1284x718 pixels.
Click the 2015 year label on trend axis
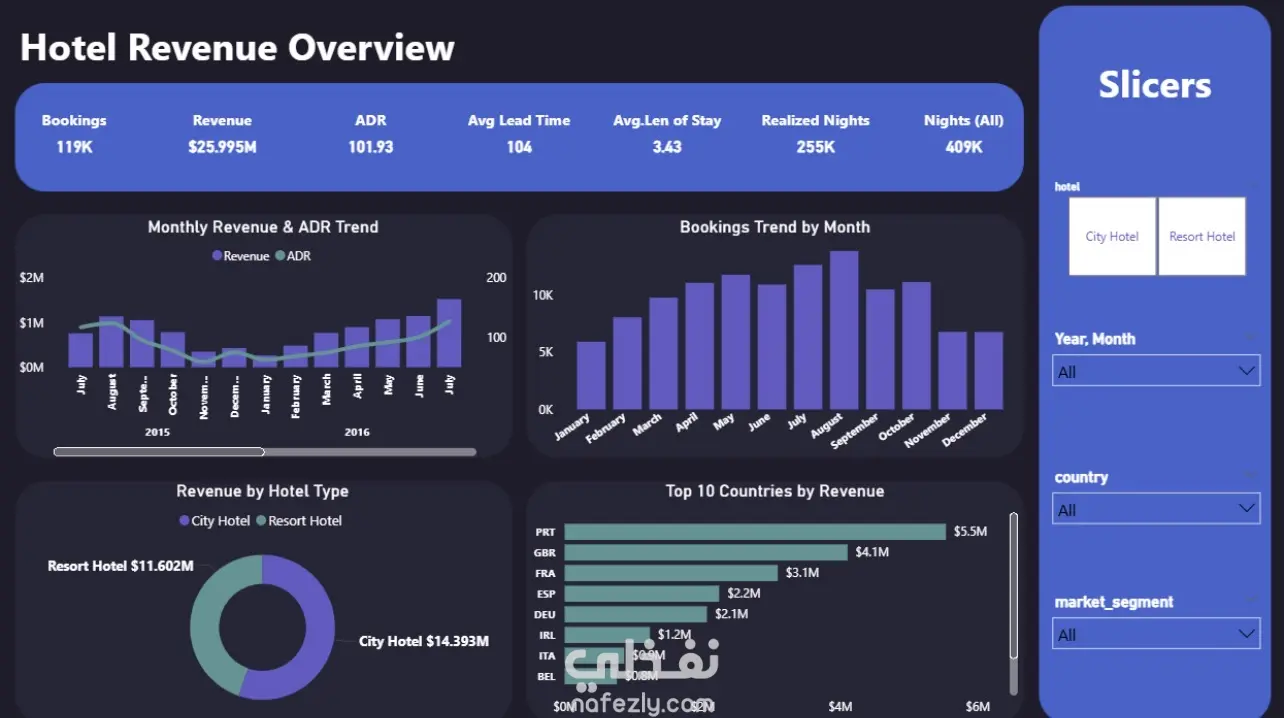pyautogui.click(x=157, y=432)
